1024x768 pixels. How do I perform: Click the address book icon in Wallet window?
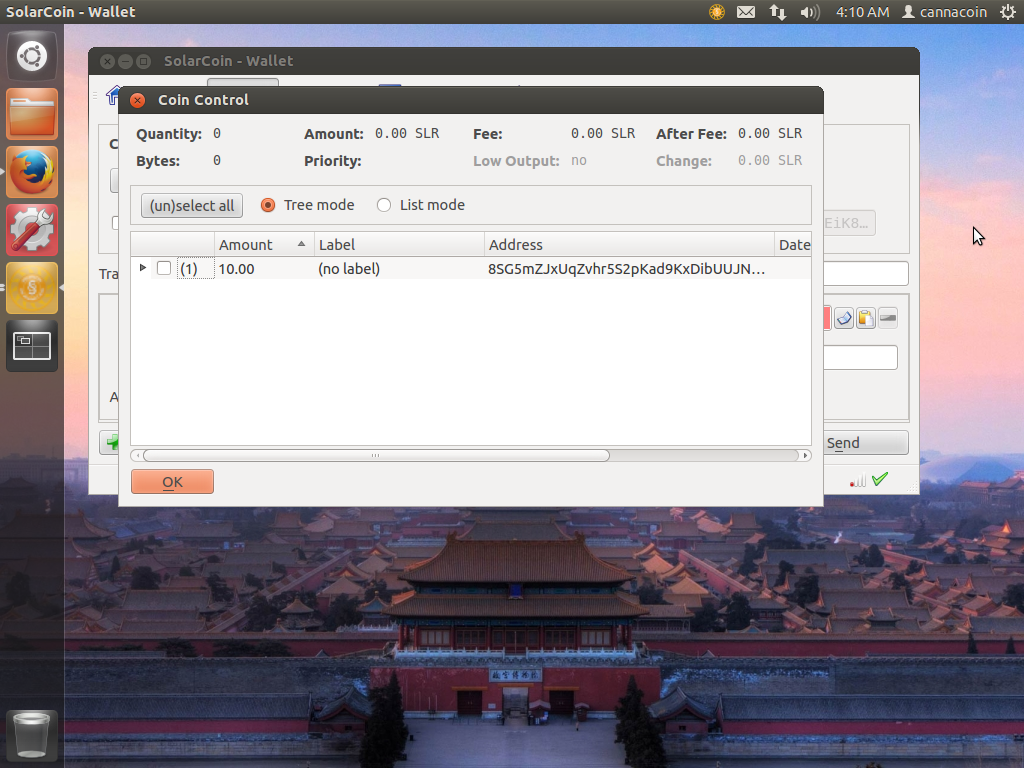tap(844, 318)
